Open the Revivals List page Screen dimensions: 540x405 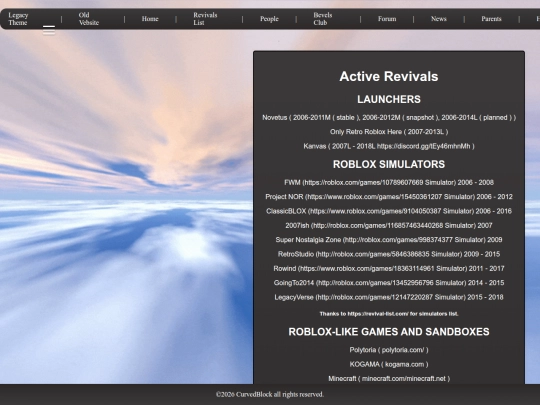[205, 19]
